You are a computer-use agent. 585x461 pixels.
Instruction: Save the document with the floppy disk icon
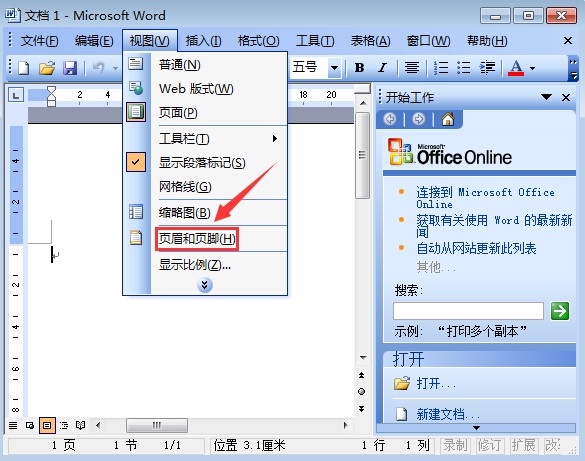[x=70, y=68]
